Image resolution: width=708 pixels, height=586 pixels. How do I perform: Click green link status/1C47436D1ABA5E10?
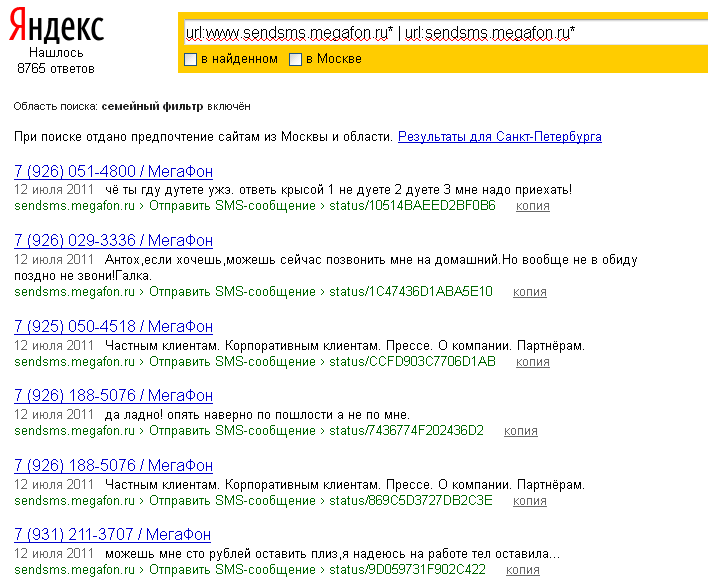tap(411, 292)
